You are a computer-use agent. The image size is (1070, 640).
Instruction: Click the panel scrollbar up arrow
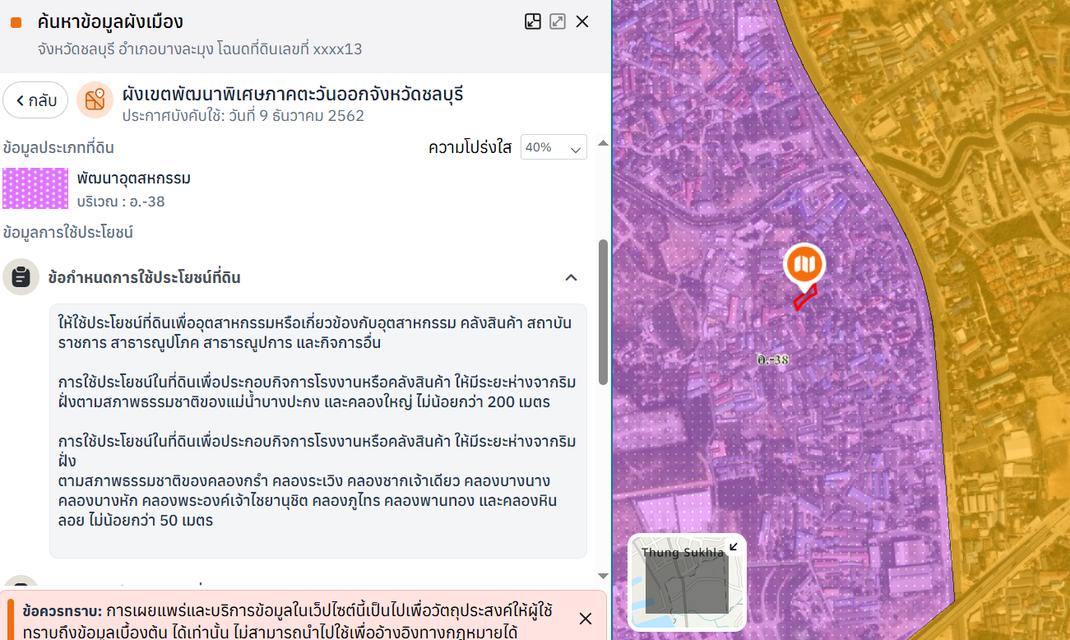click(x=603, y=143)
